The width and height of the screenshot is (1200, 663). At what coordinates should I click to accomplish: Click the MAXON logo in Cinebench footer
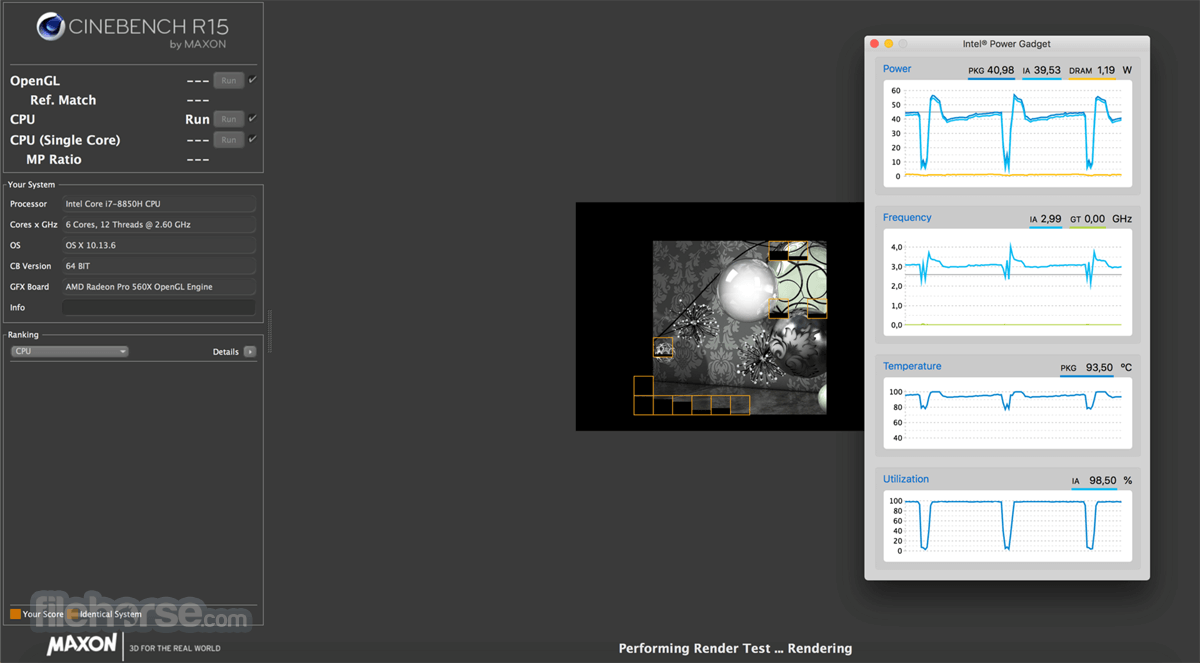click(82, 645)
